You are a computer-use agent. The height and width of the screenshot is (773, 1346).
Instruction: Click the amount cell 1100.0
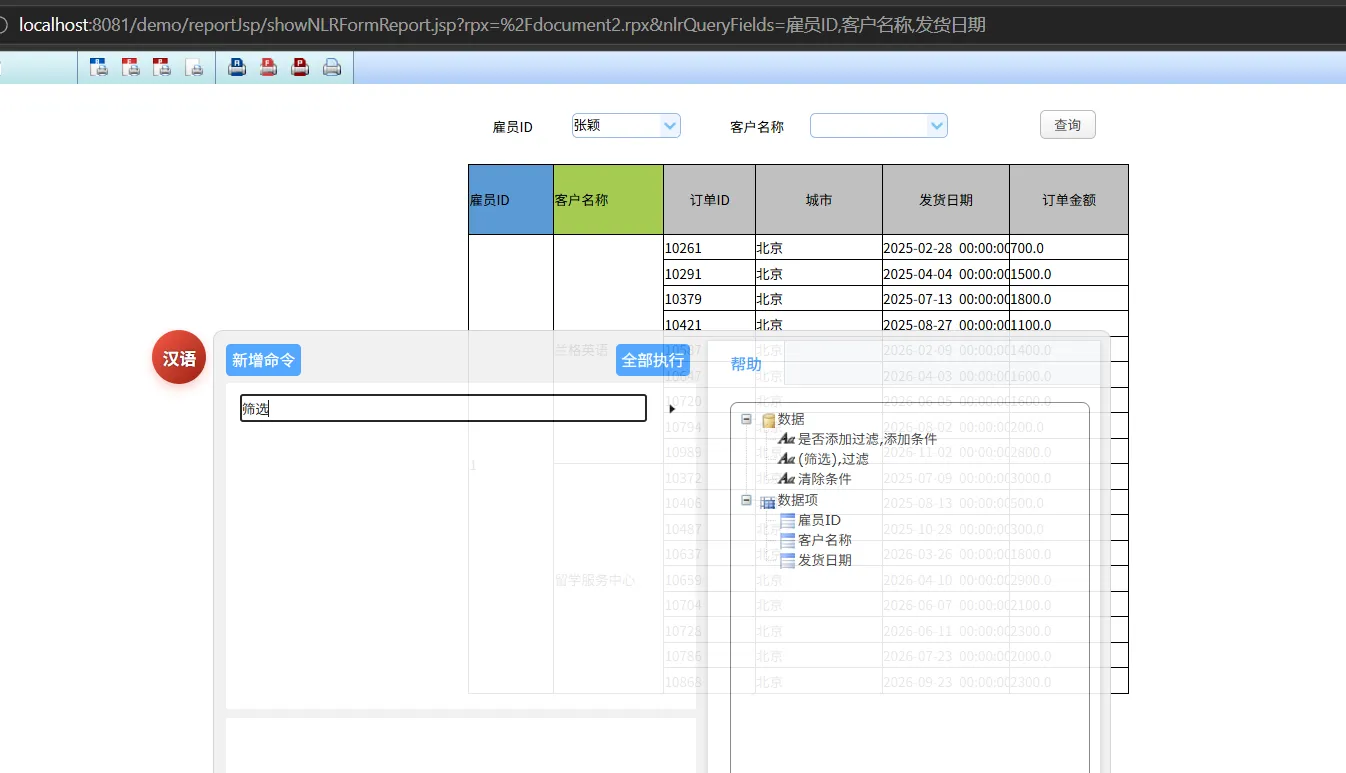[1069, 324]
